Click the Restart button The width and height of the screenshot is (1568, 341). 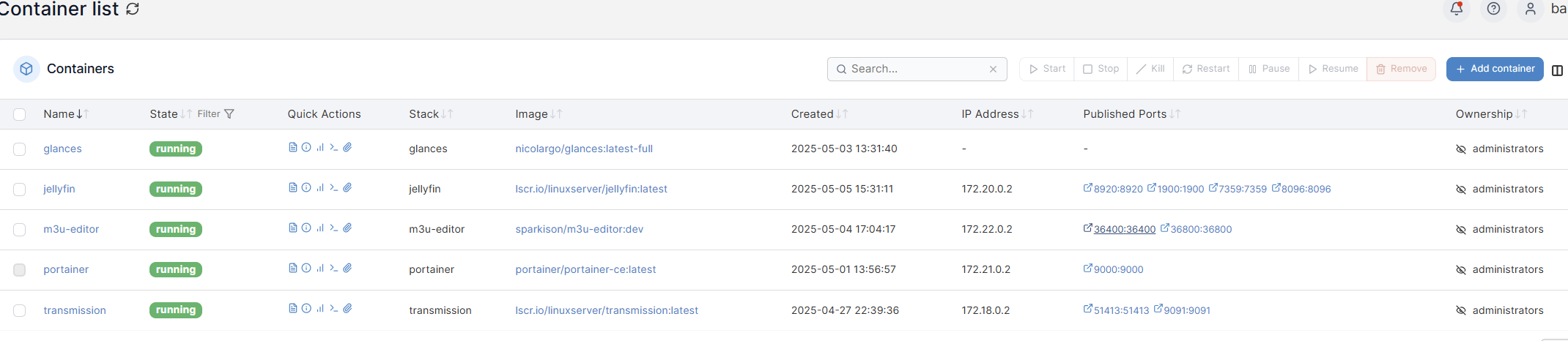click(1206, 69)
